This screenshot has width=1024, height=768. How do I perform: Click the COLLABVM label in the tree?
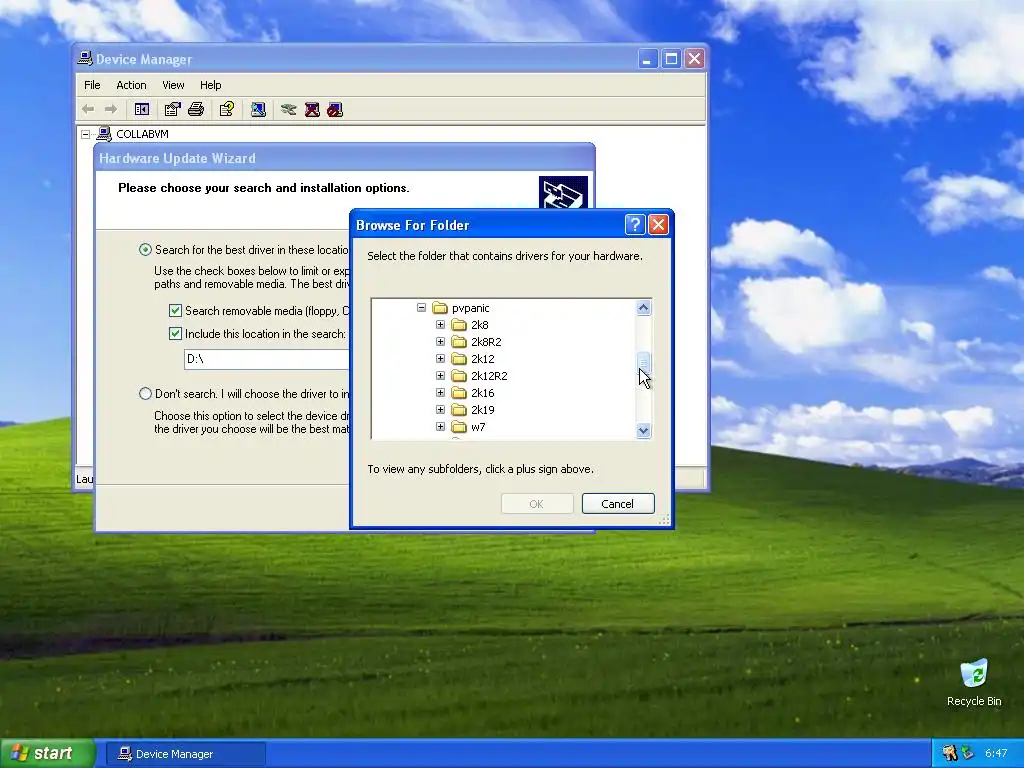[x=142, y=134]
